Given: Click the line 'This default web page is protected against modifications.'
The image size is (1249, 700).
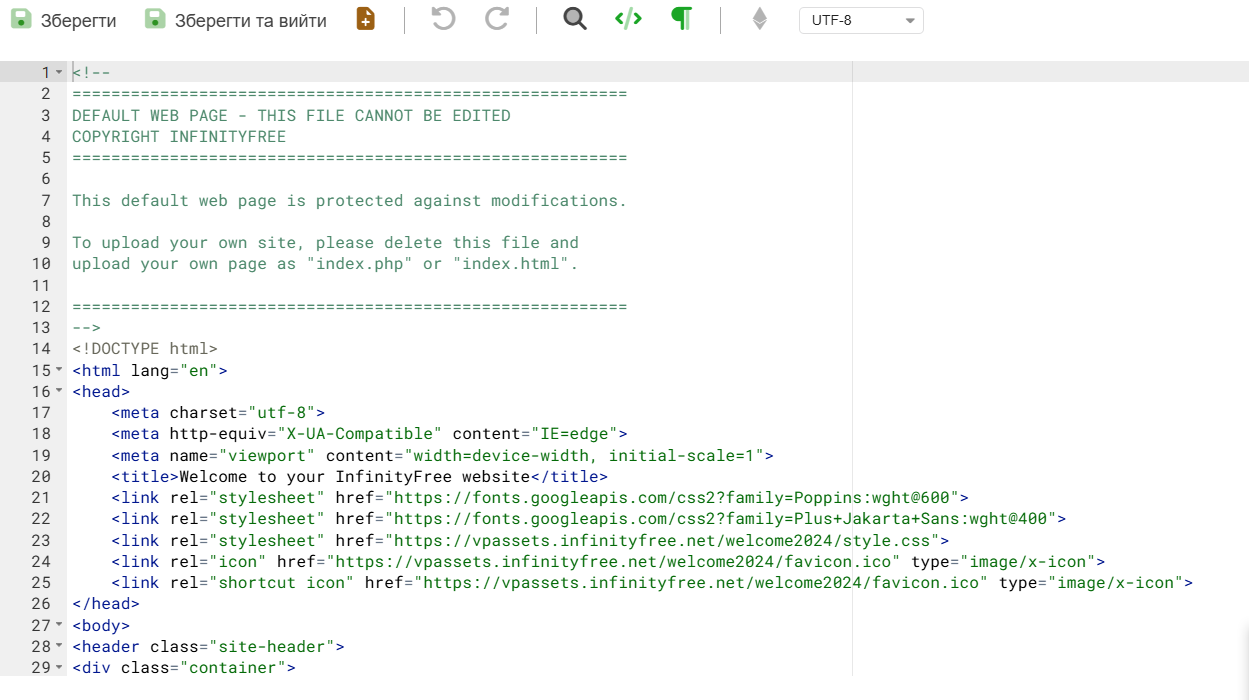Looking at the screenshot, I should tap(349, 200).
